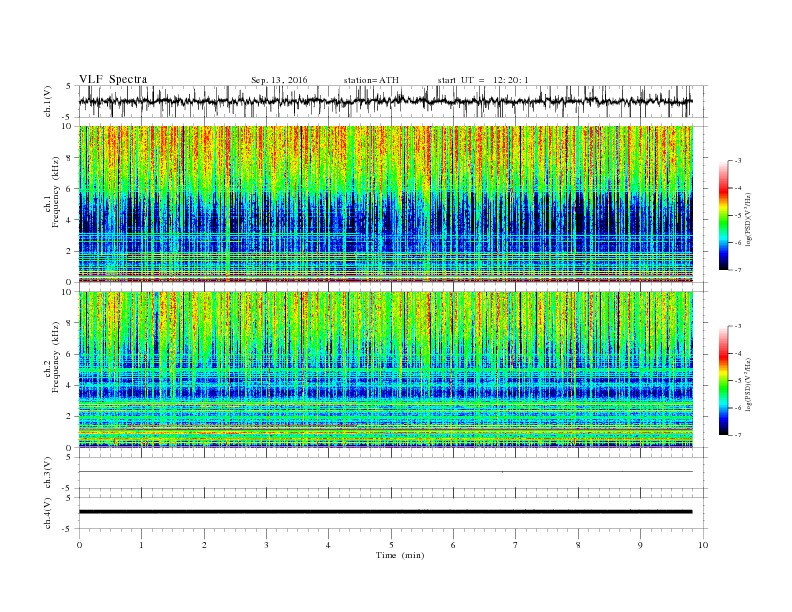The image size is (792, 612).
Task: Click the log(PSD) label beside ch.2 colorbar
Action: pos(748,384)
